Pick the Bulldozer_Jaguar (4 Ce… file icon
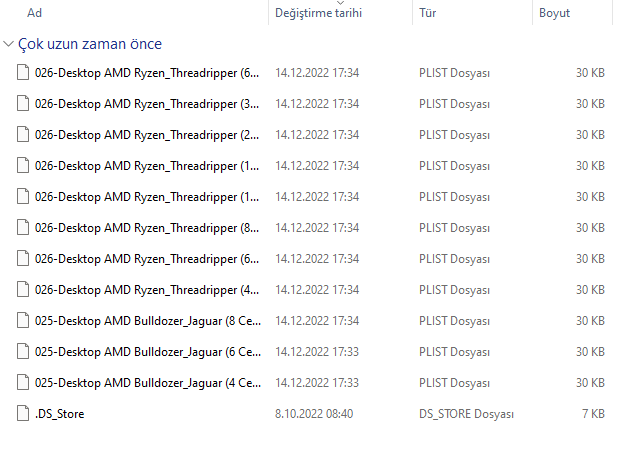 click(x=24, y=383)
